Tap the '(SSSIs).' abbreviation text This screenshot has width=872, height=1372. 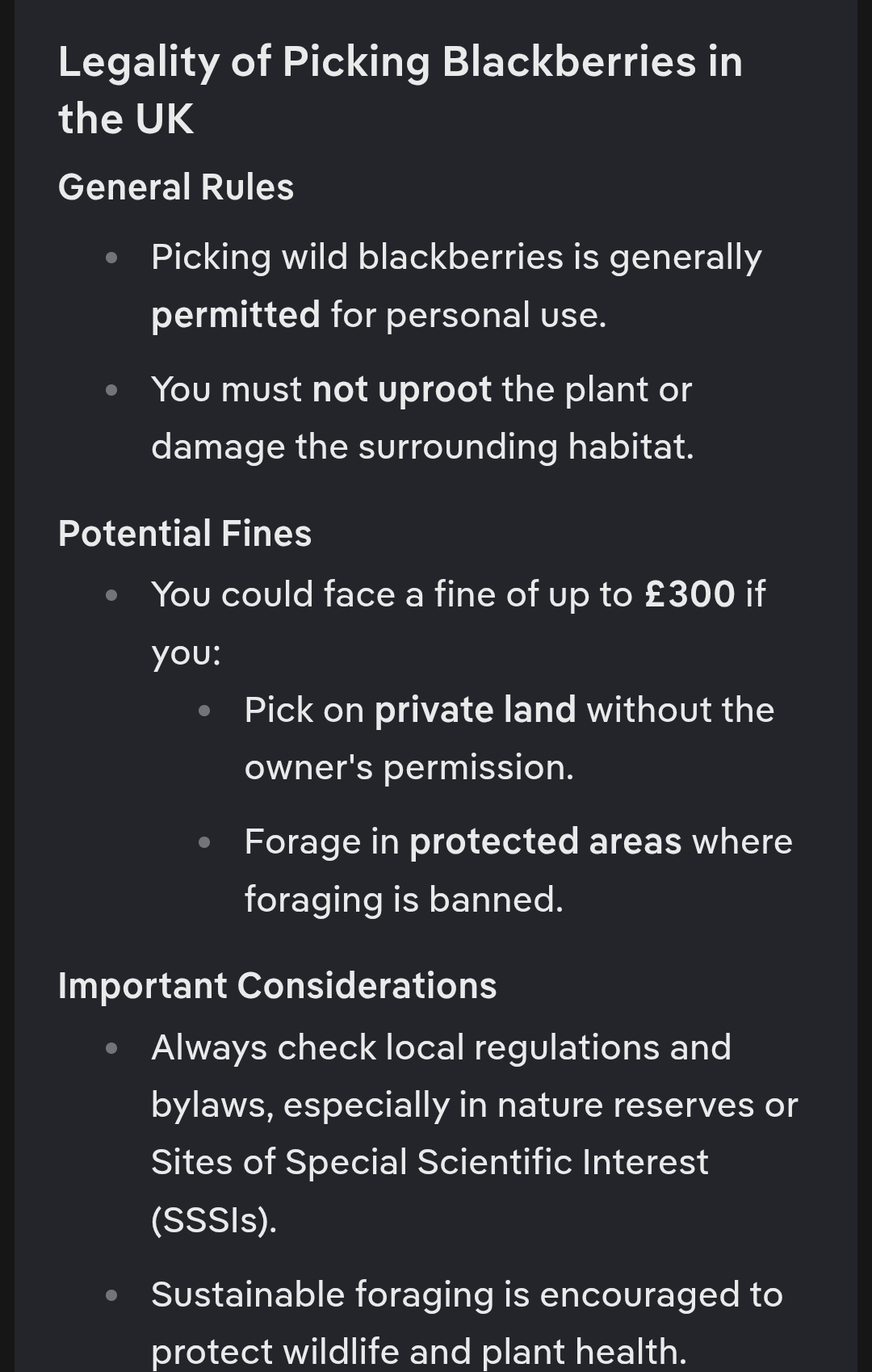pyautogui.click(x=214, y=1220)
